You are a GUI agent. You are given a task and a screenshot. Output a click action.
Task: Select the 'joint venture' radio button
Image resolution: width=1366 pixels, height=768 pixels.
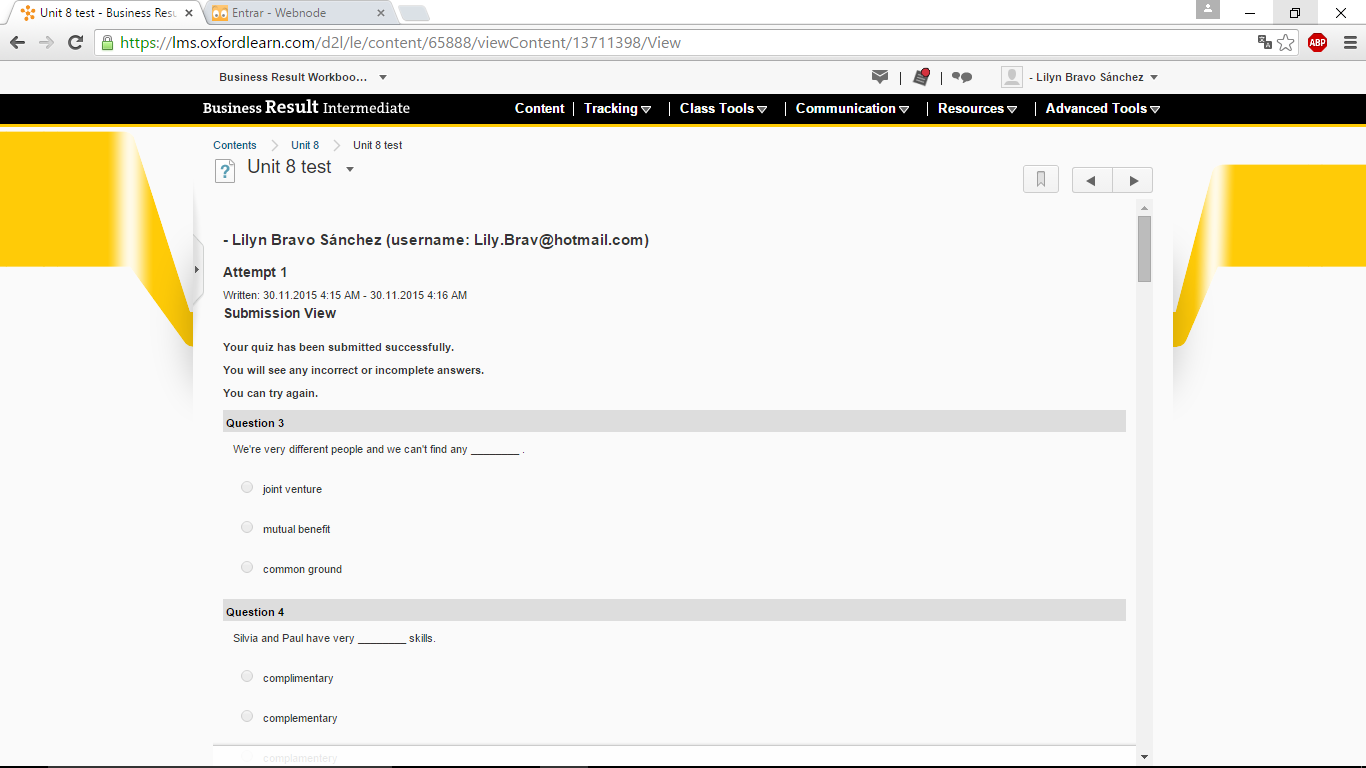tap(247, 488)
